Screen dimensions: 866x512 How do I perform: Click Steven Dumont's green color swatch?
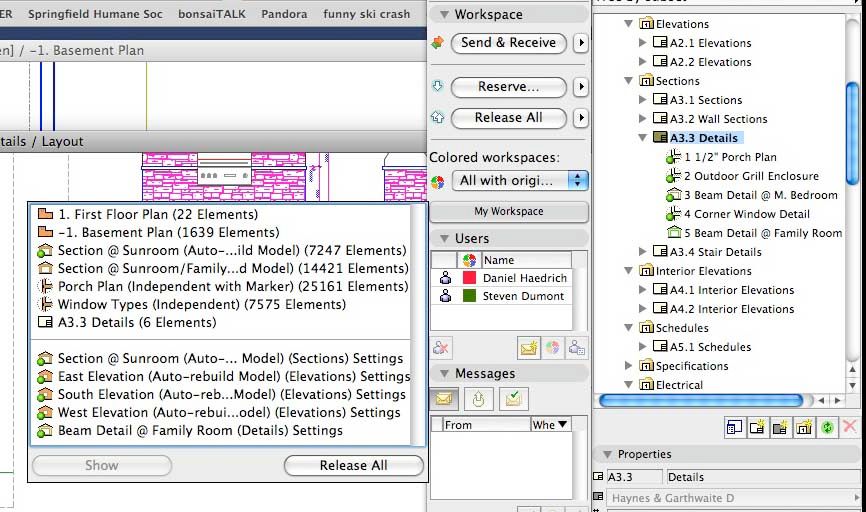(469, 296)
